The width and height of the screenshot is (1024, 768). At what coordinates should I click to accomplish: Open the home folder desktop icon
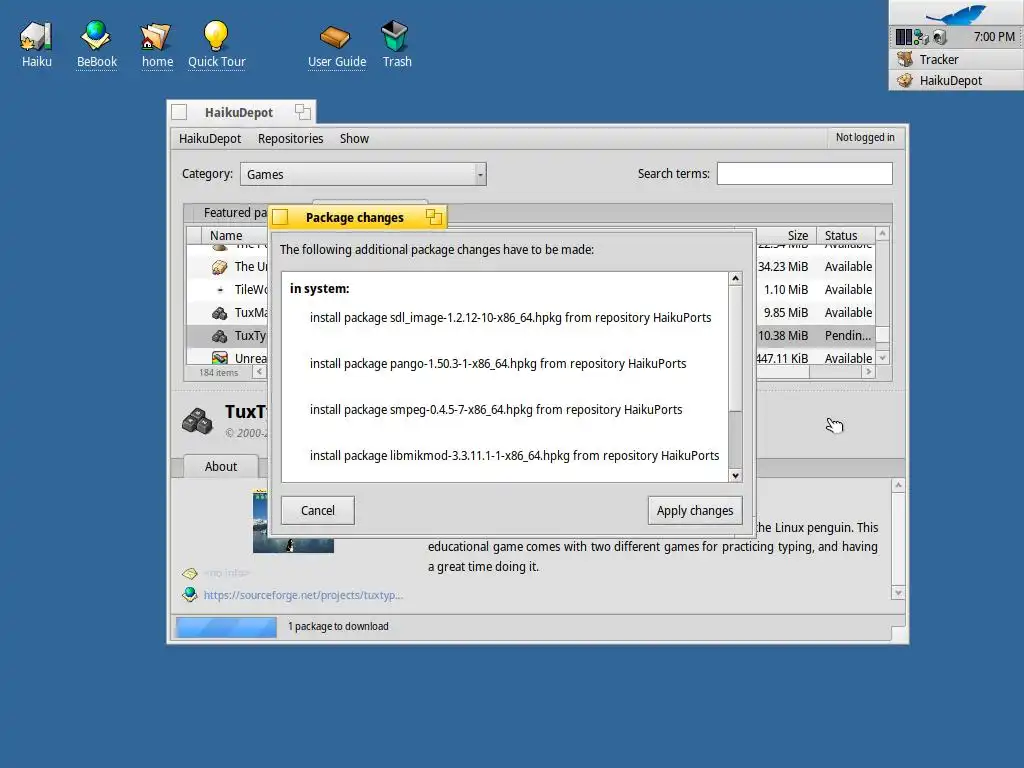click(157, 37)
